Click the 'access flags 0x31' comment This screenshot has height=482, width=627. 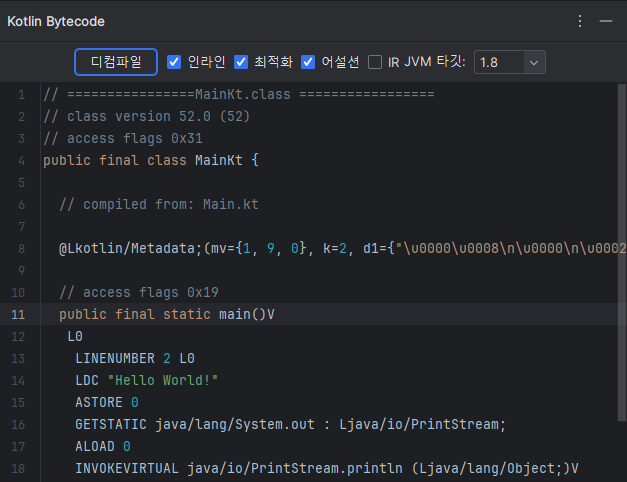coord(123,138)
